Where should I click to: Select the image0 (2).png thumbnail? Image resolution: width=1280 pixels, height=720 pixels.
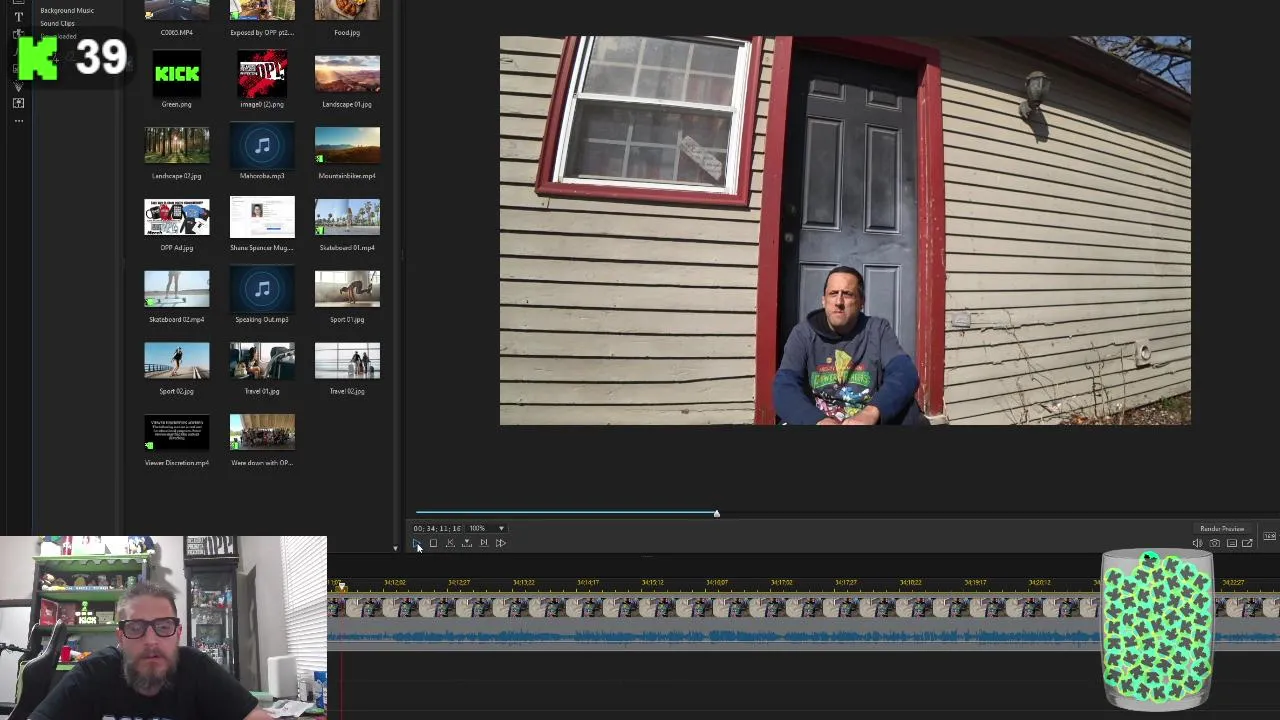pyautogui.click(x=262, y=74)
